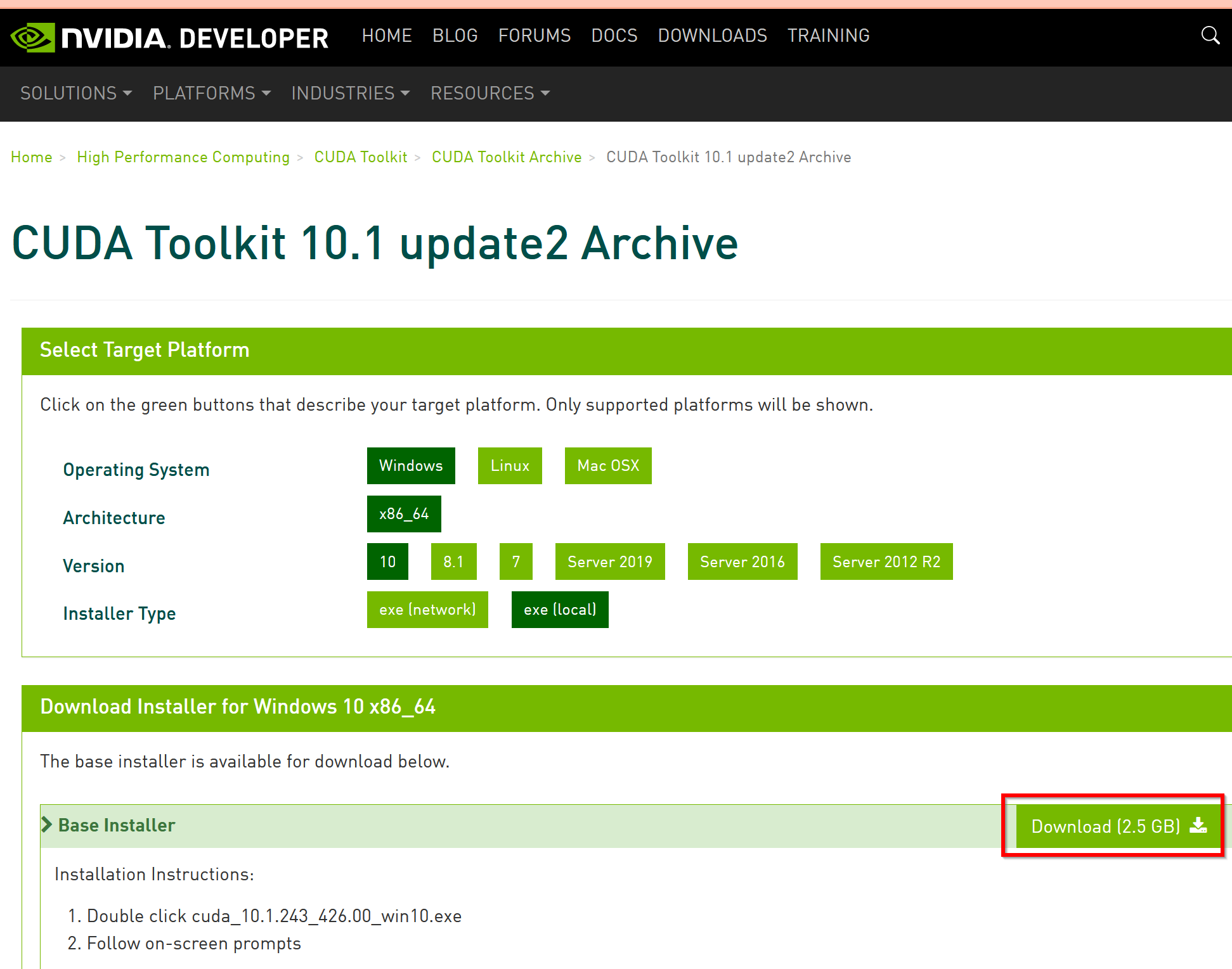Screen dimensions: 1232x969
Task: Open the BLOG menu item
Action: pos(455,35)
